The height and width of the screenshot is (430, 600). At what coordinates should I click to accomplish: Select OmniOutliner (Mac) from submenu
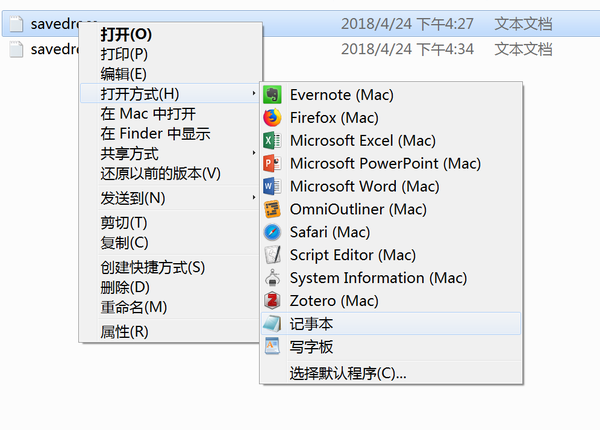pos(391,209)
